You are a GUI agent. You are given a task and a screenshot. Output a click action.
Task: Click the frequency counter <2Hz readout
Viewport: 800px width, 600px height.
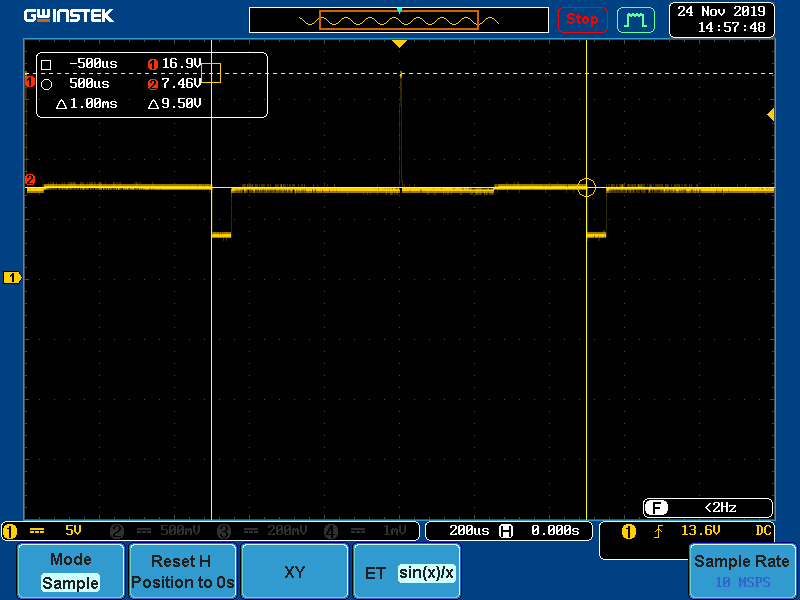720,508
